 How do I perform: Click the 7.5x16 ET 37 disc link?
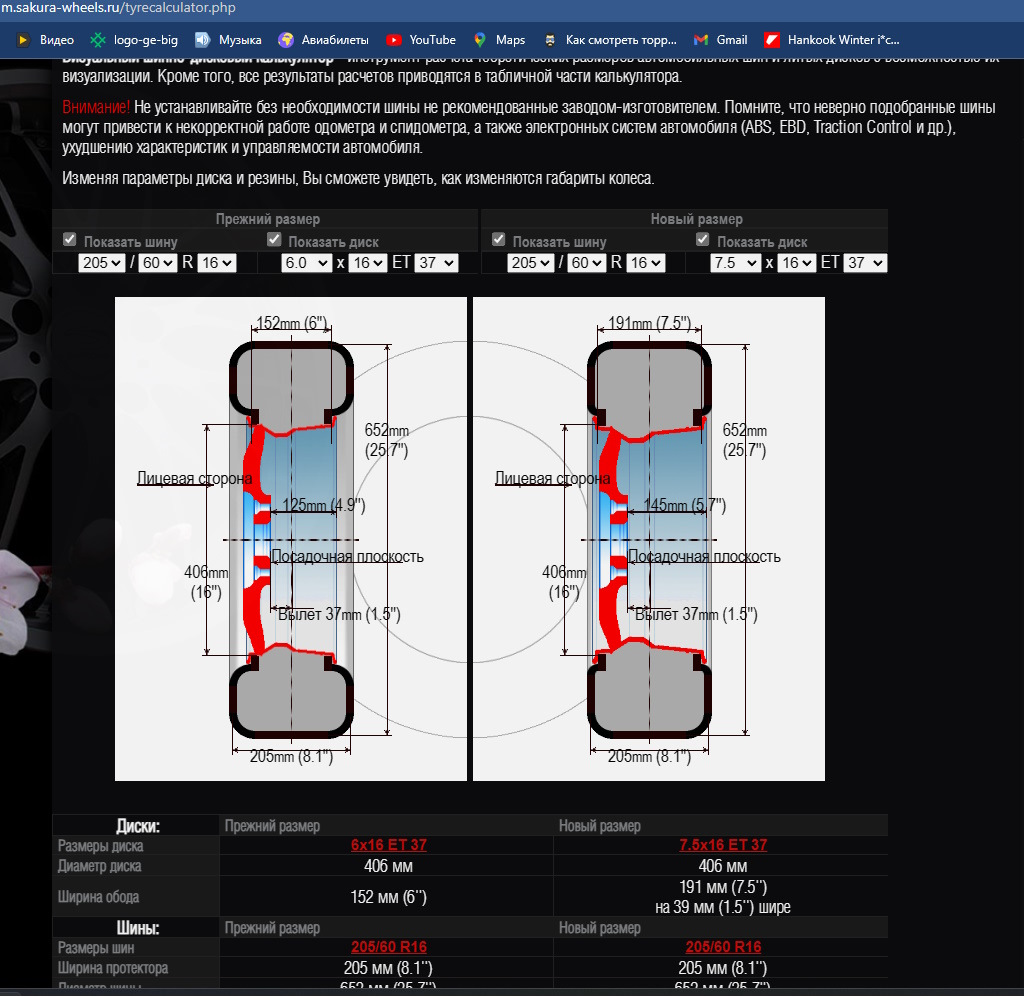723,845
